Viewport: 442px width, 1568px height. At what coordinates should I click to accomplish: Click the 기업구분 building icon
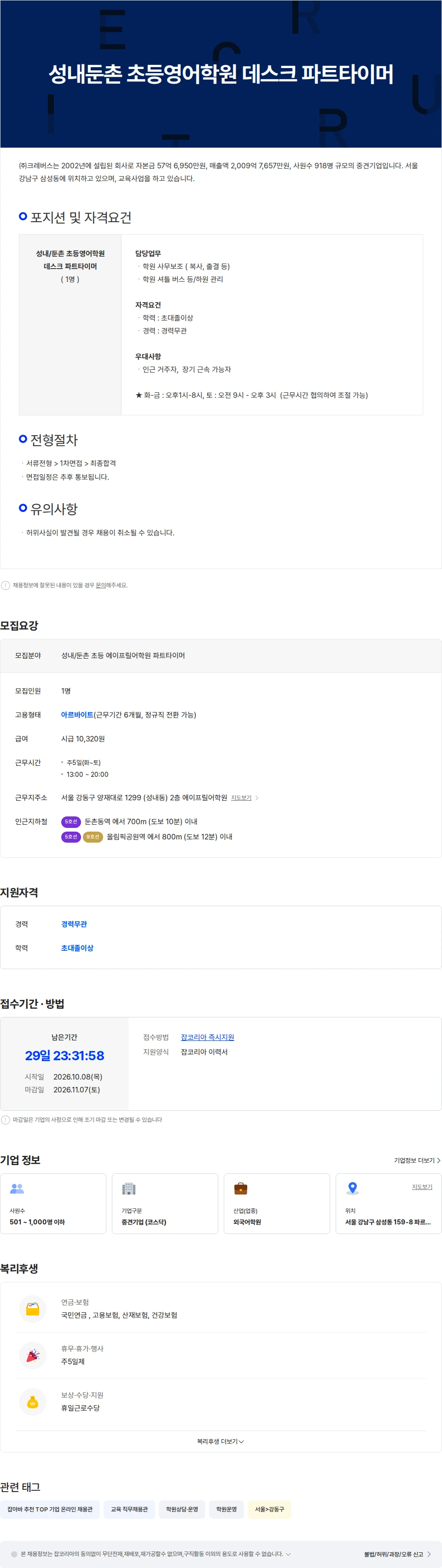(x=128, y=1188)
